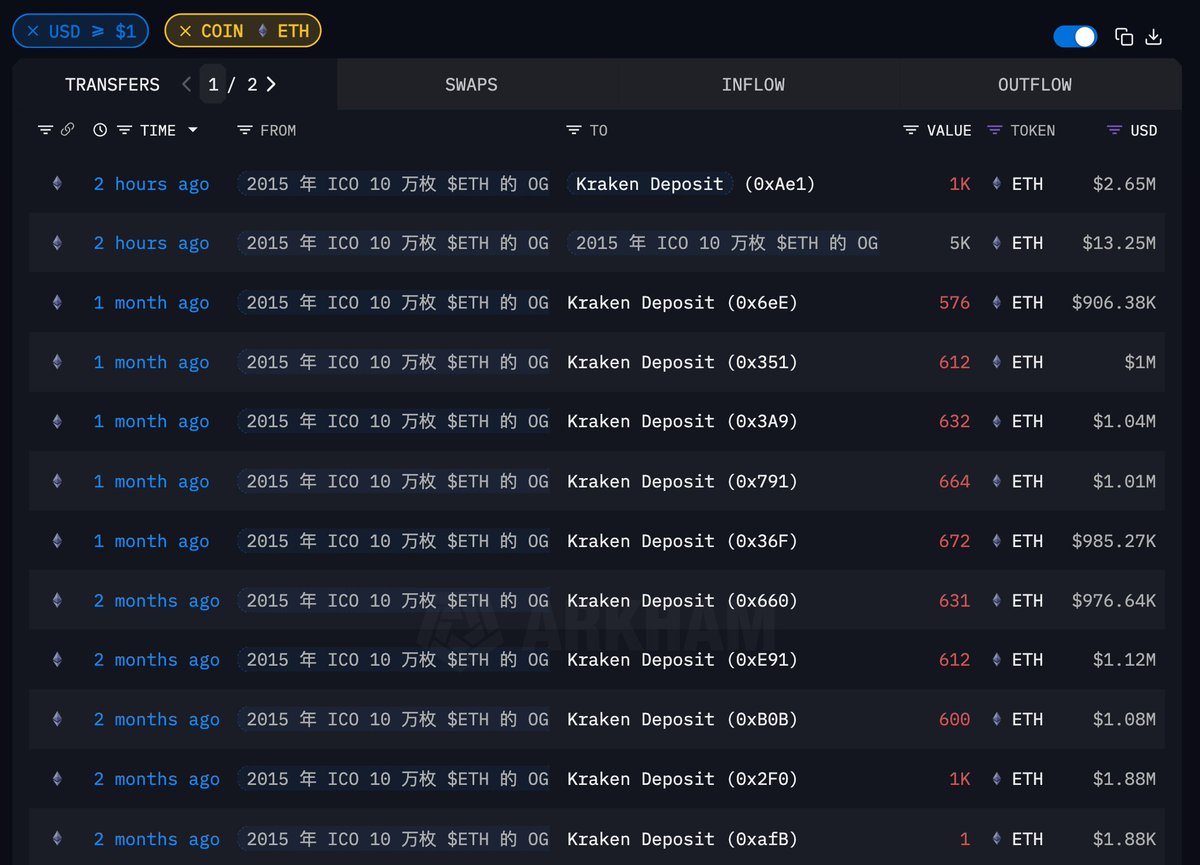Open FROM entity in the 0xafB row
The width and height of the screenshot is (1200, 865).
point(393,839)
